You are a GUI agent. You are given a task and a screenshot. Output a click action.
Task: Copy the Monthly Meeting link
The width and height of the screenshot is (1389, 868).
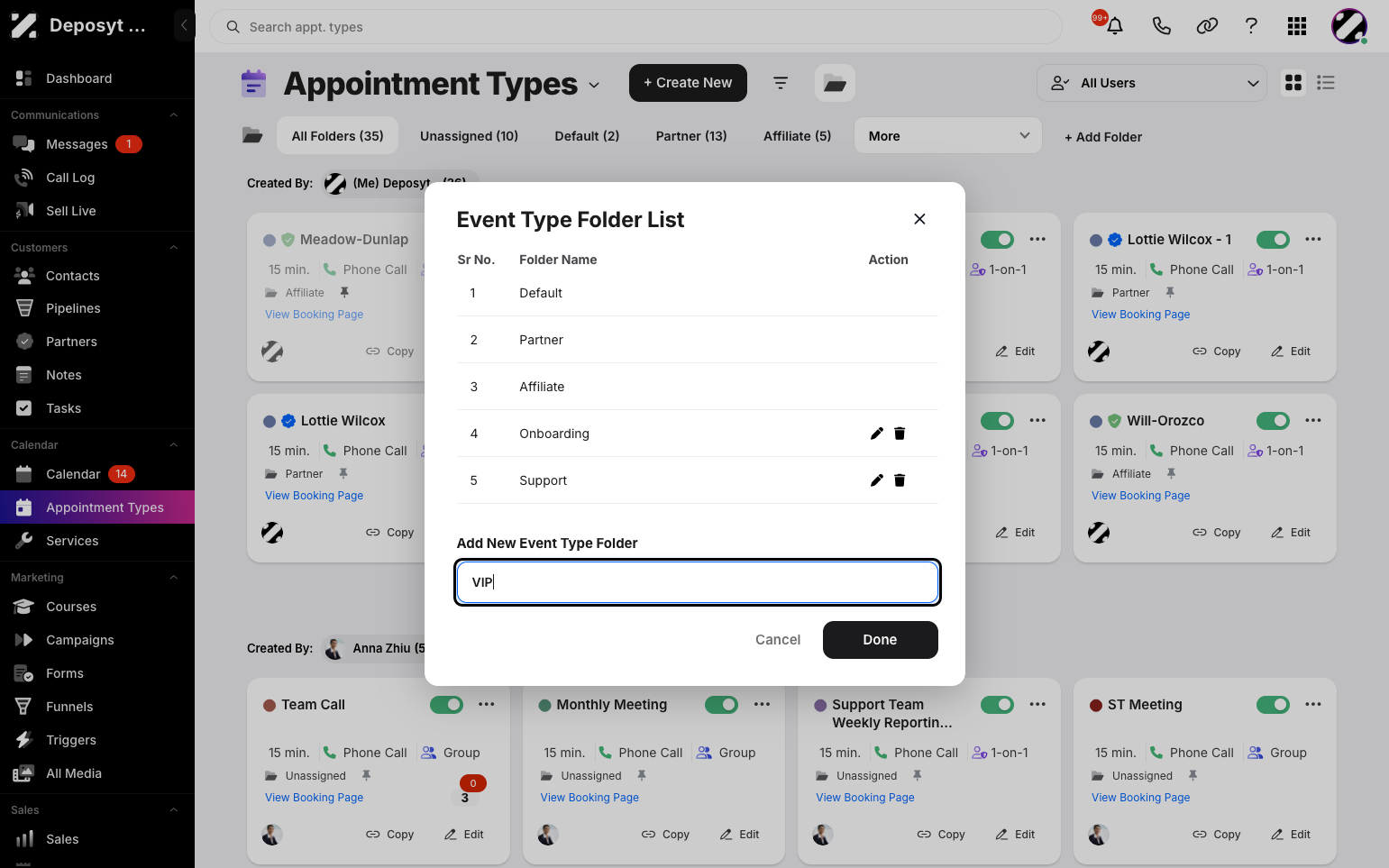click(x=665, y=835)
